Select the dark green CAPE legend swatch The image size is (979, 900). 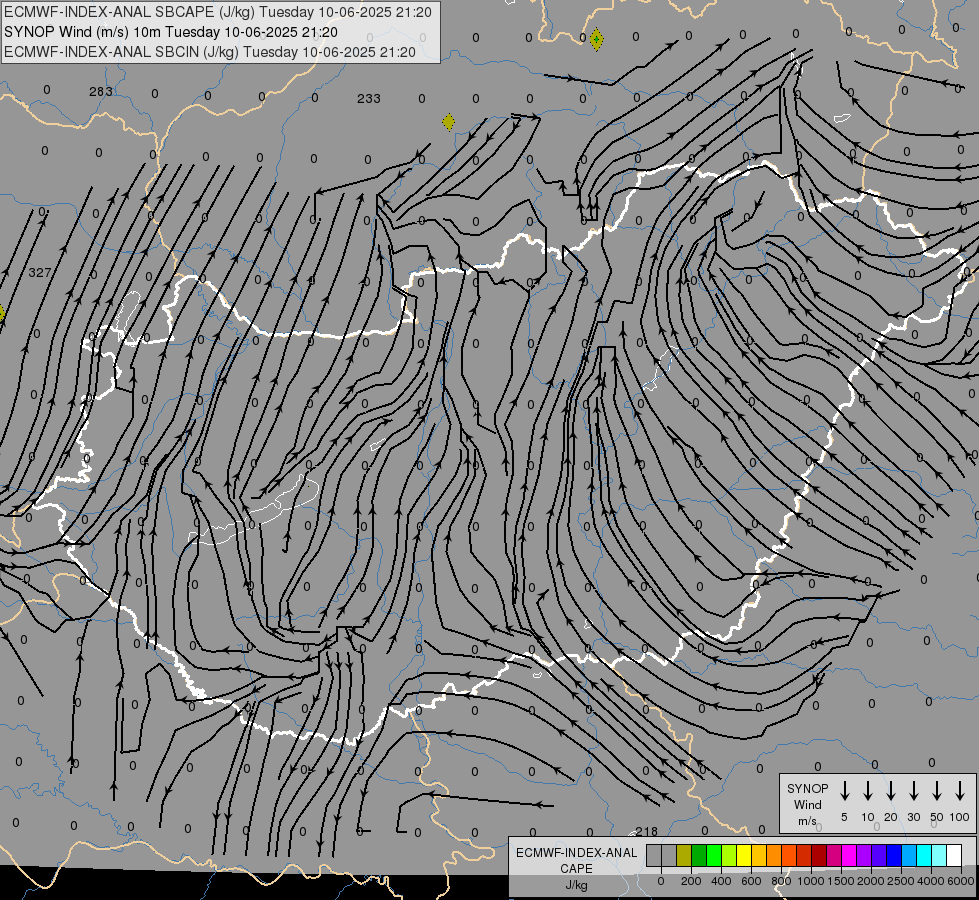tap(699, 855)
